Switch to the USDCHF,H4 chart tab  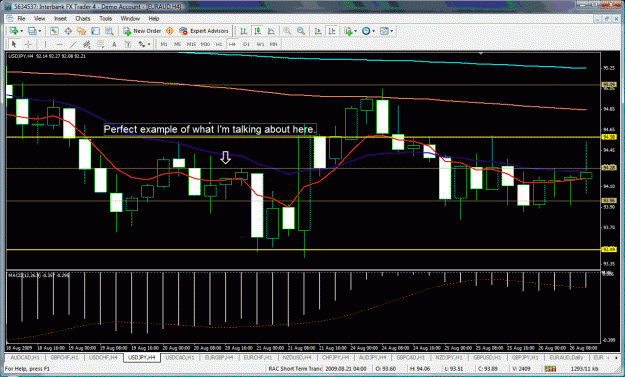[x=103, y=357]
